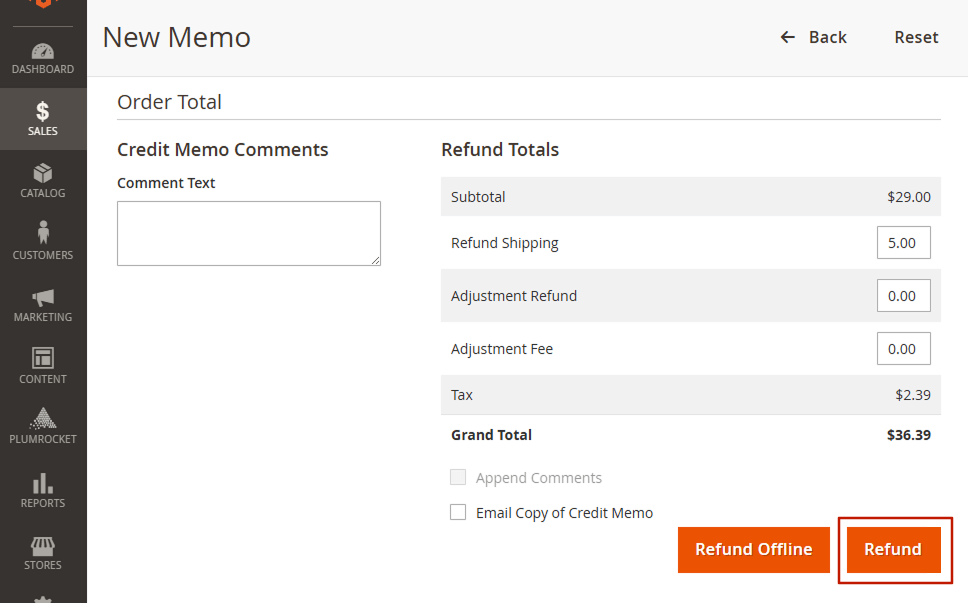Open the Dashboard gauge icon

(x=43, y=51)
